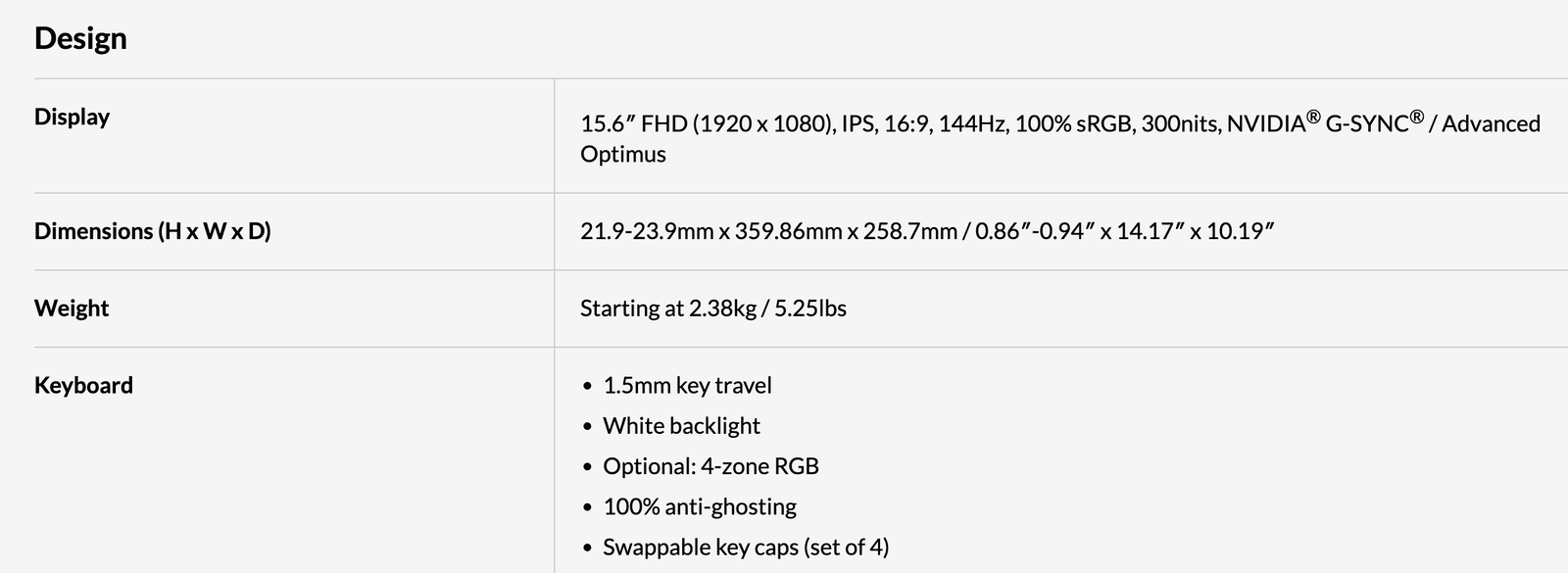
Task: Click the Optional: 4-zone RGB item
Action: click(710, 466)
